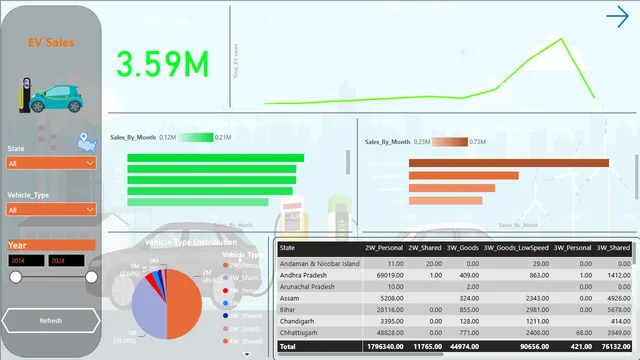
Task: Sort table by State column header
Action: click(287, 248)
